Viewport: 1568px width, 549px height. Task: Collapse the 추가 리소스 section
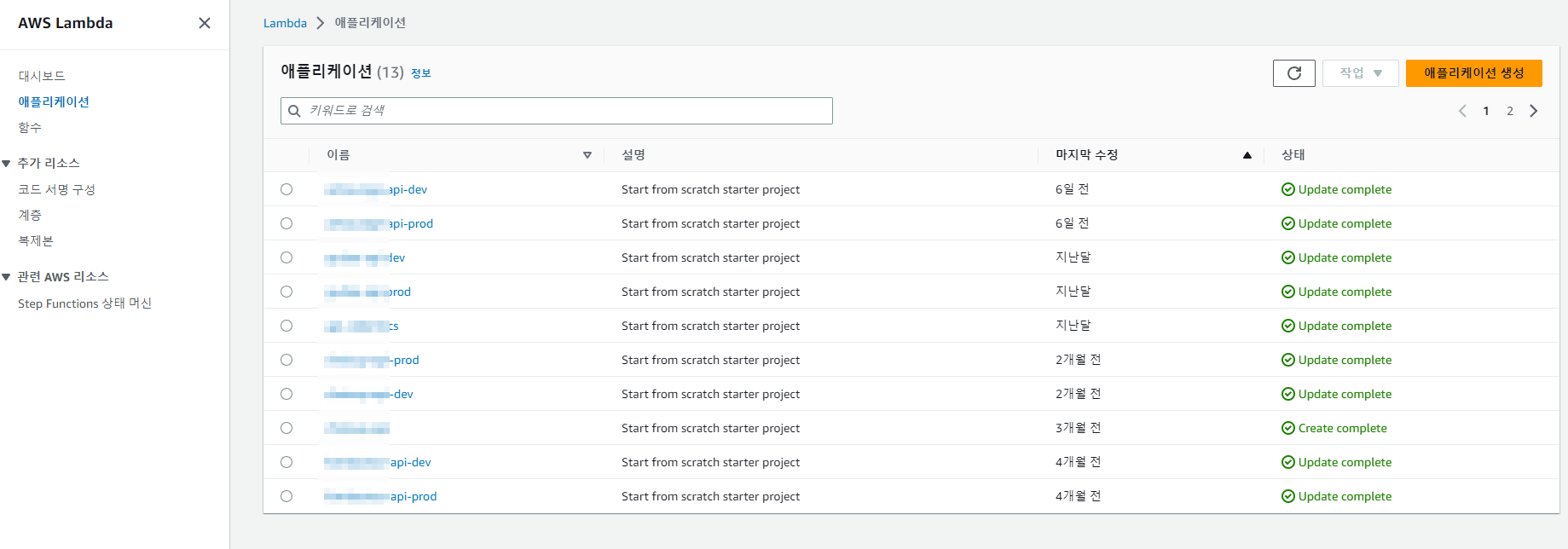[6, 163]
